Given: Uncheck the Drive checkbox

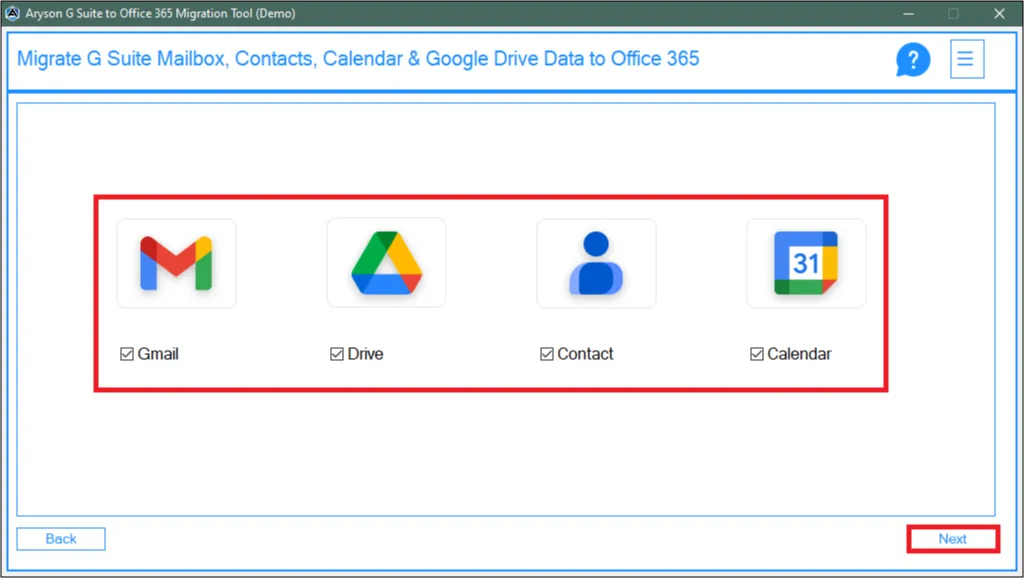Looking at the screenshot, I should (337, 354).
